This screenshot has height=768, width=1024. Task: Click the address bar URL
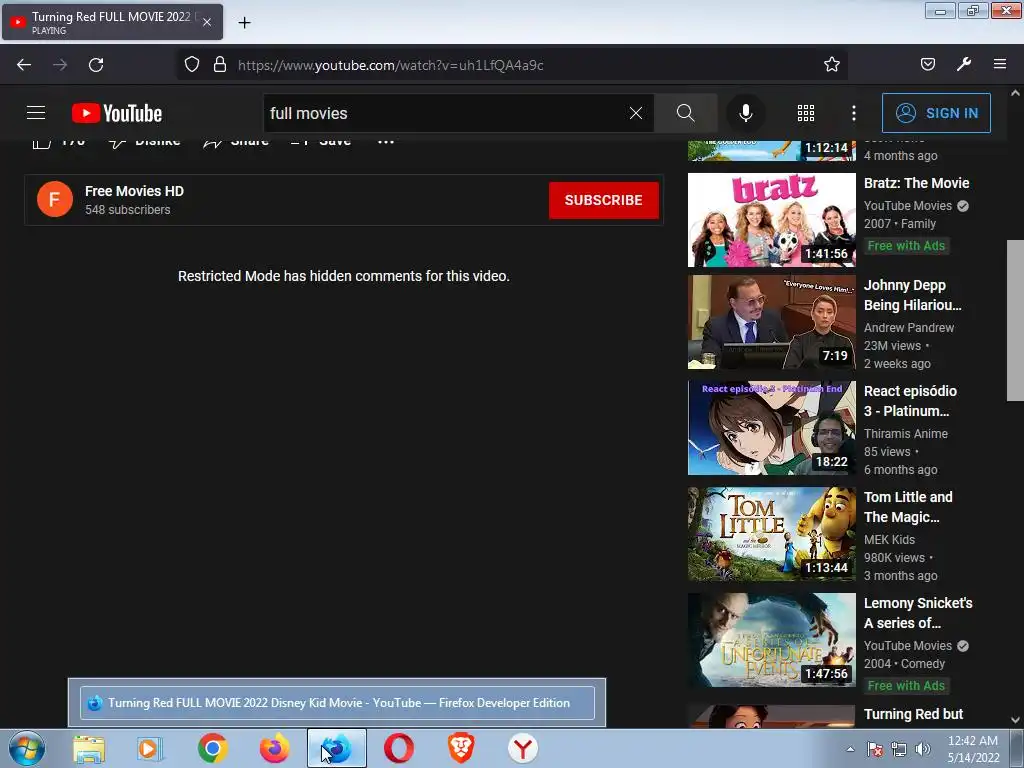391,65
